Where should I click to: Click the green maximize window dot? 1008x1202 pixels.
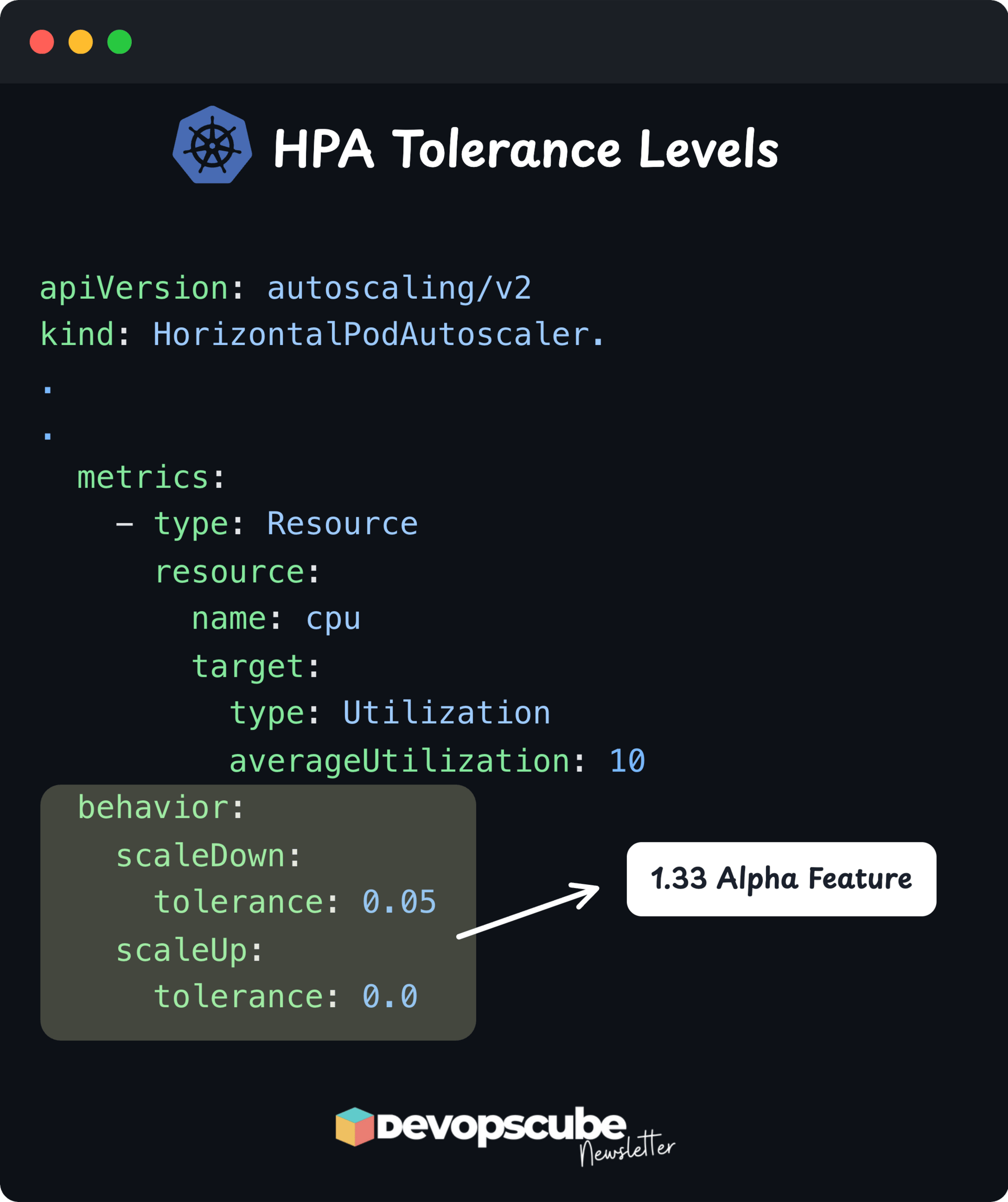pyautogui.click(x=120, y=42)
